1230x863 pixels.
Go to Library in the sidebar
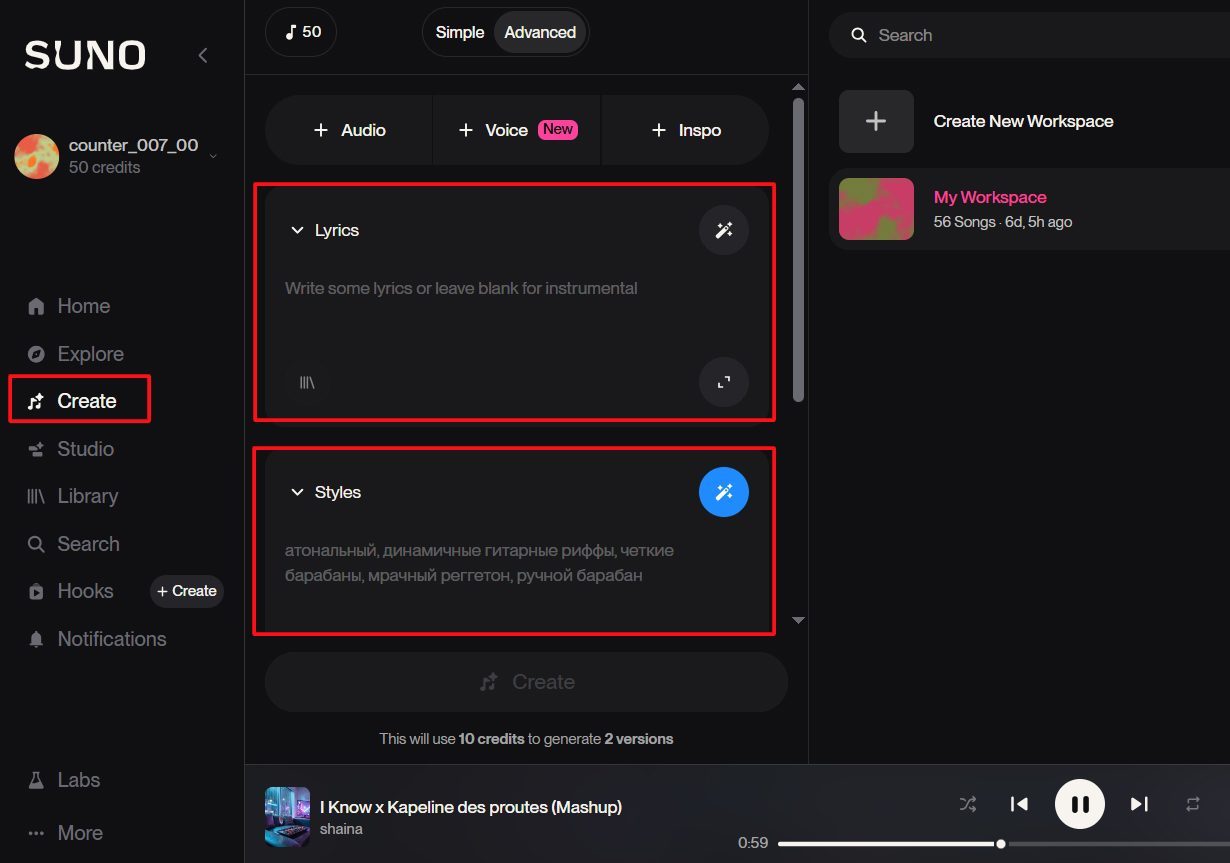click(87, 496)
